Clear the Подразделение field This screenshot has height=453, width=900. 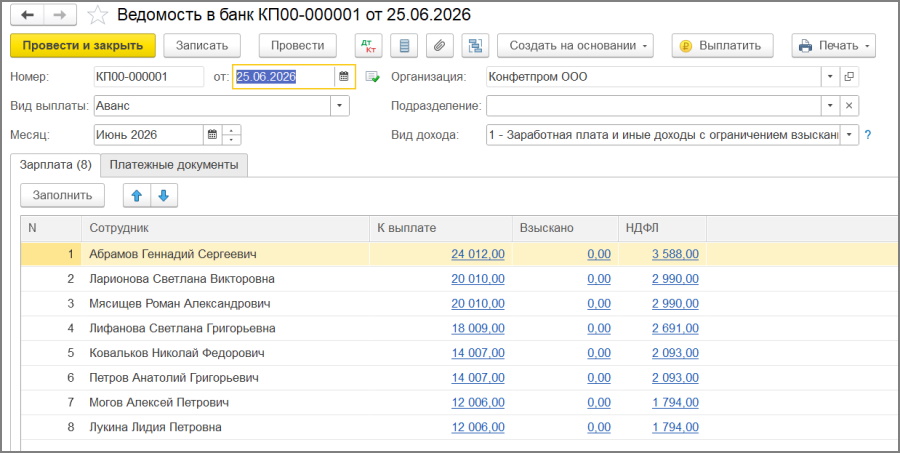[849, 106]
